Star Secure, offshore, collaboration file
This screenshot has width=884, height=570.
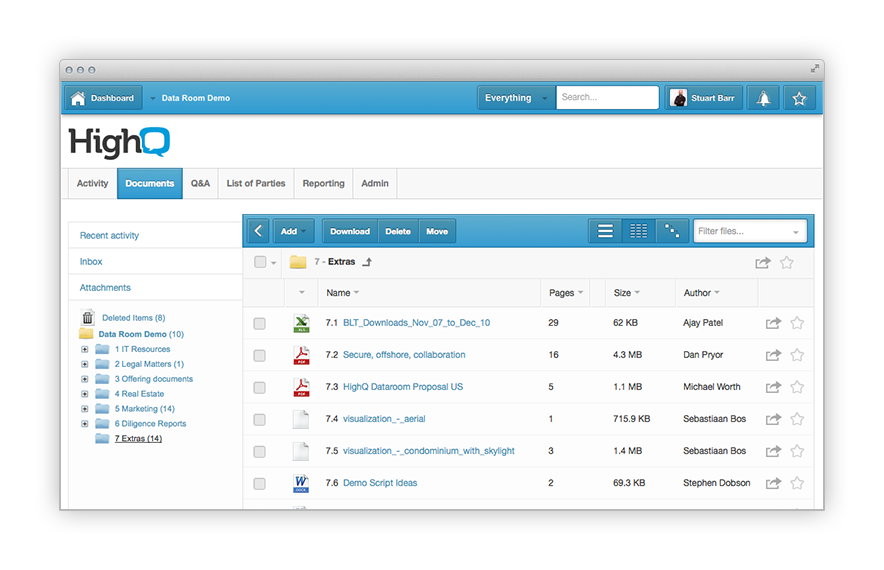797,355
